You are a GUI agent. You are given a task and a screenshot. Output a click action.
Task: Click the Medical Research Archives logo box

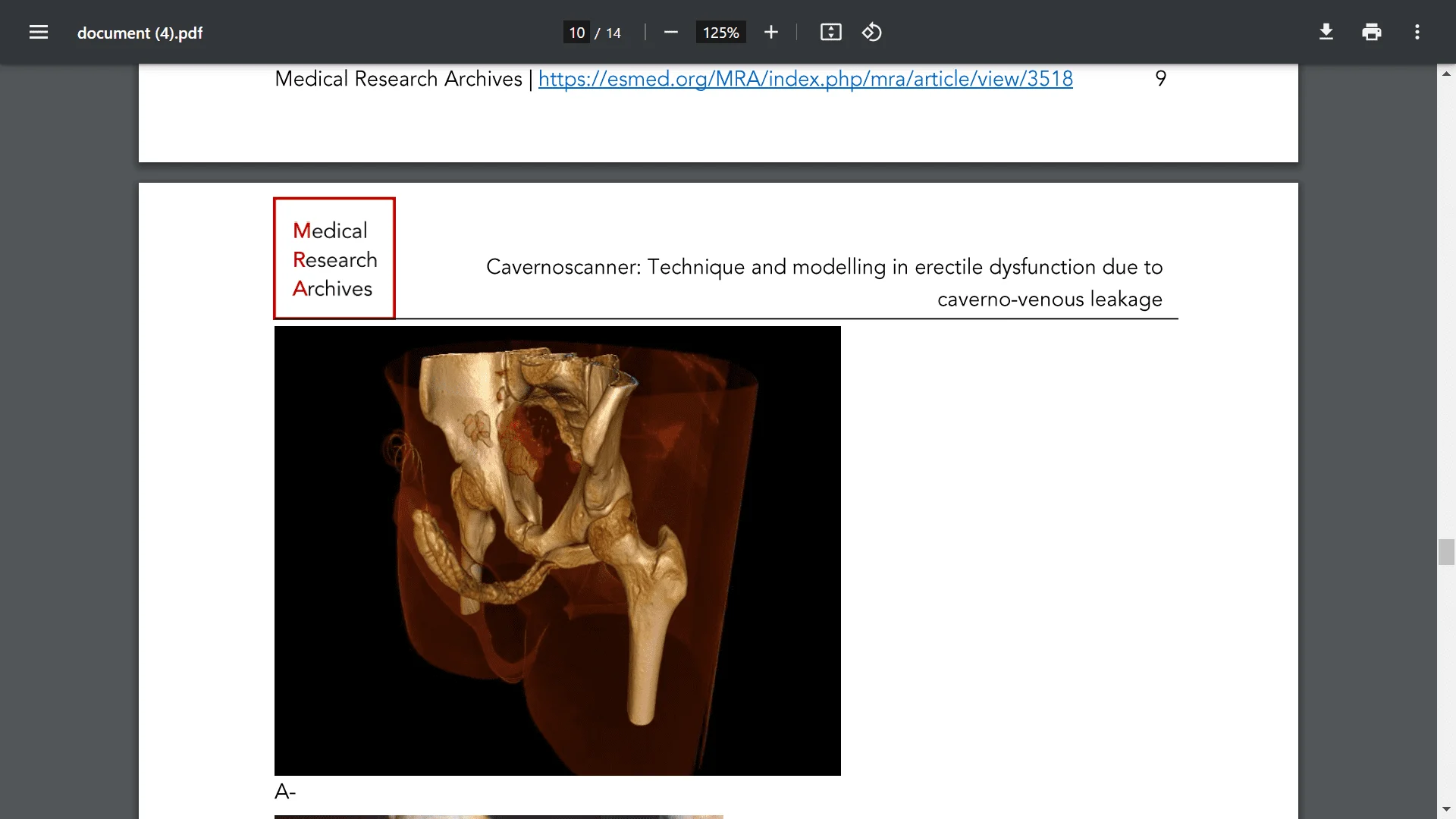334,259
